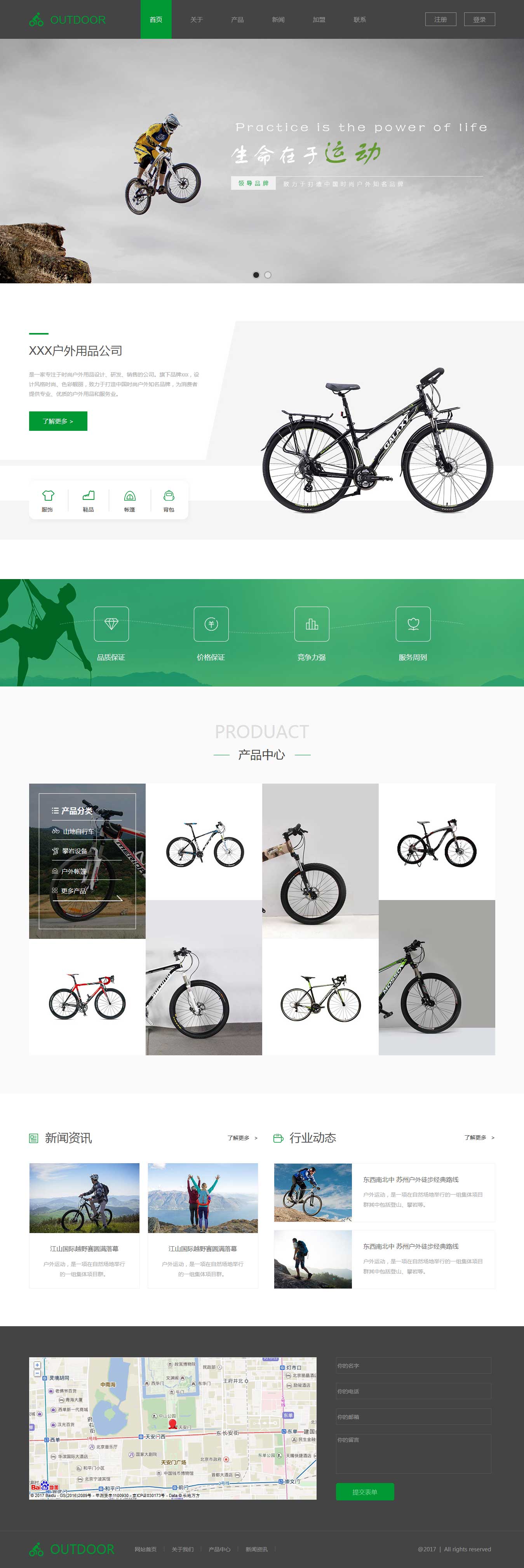Image resolution: width=524 pixels, height=1568 pixels.
Task: Open the 产品 navigation menu item
Action: (238, 19)
